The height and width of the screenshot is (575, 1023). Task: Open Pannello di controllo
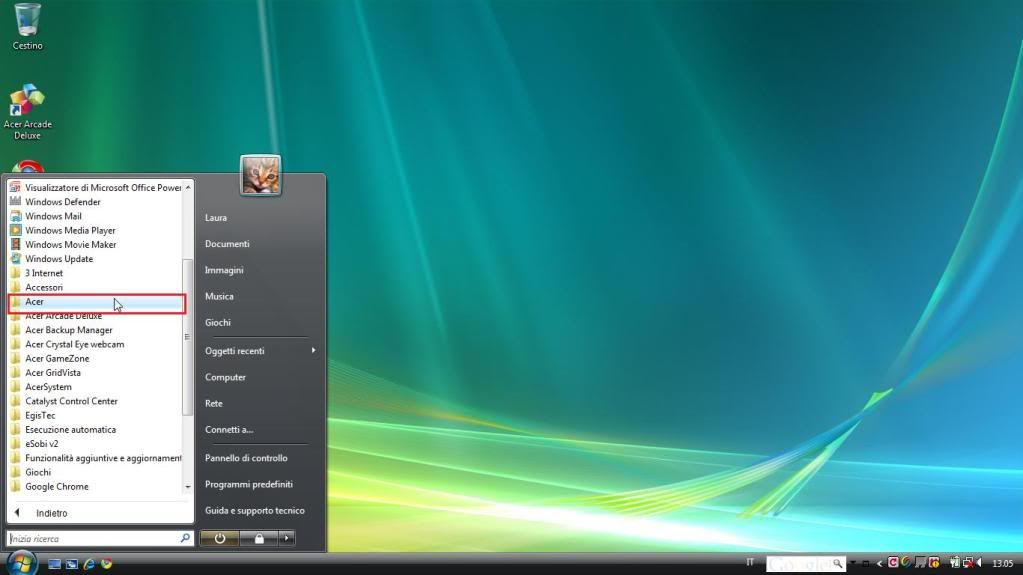click(246, 458)
